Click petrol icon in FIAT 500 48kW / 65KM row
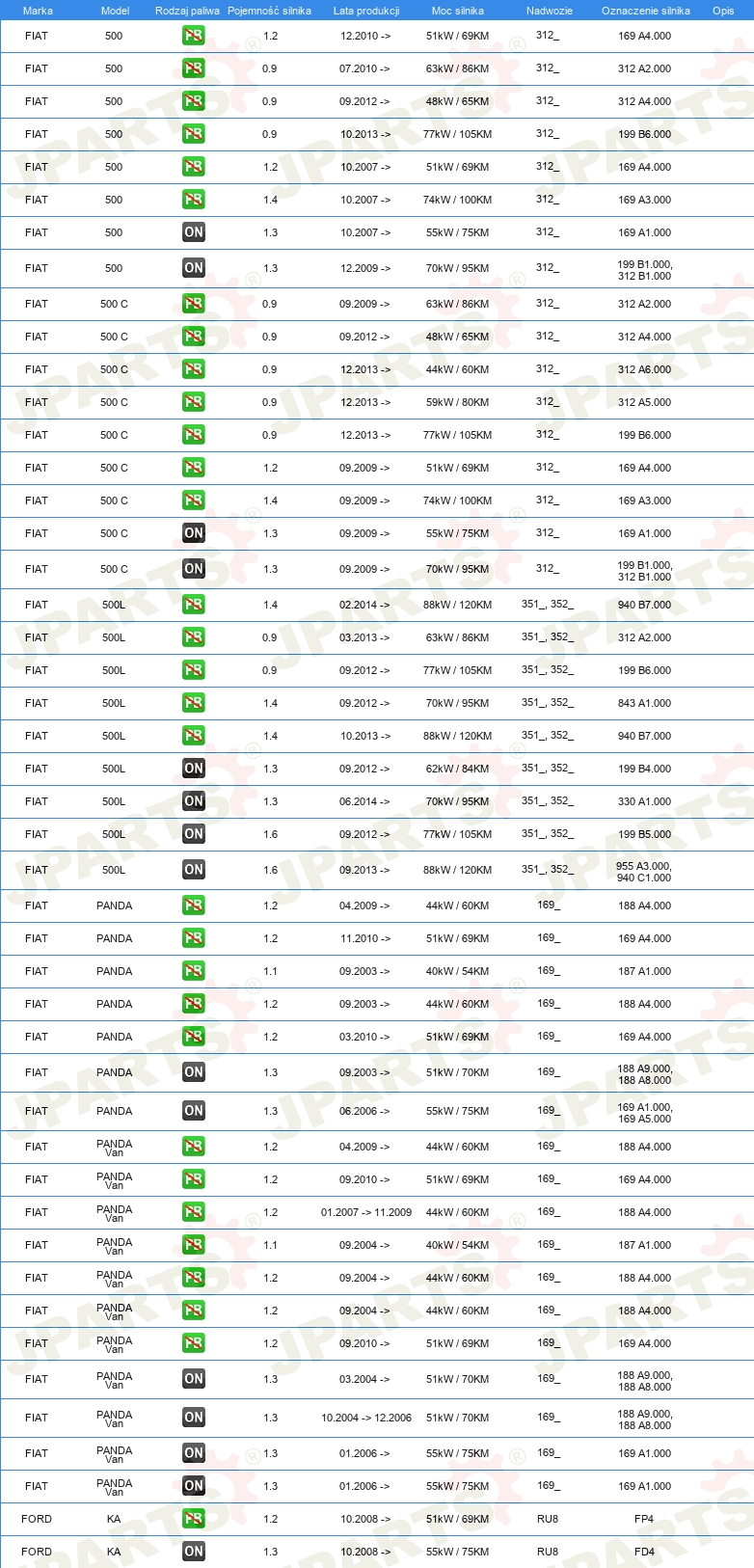 (x=194, y=101)
